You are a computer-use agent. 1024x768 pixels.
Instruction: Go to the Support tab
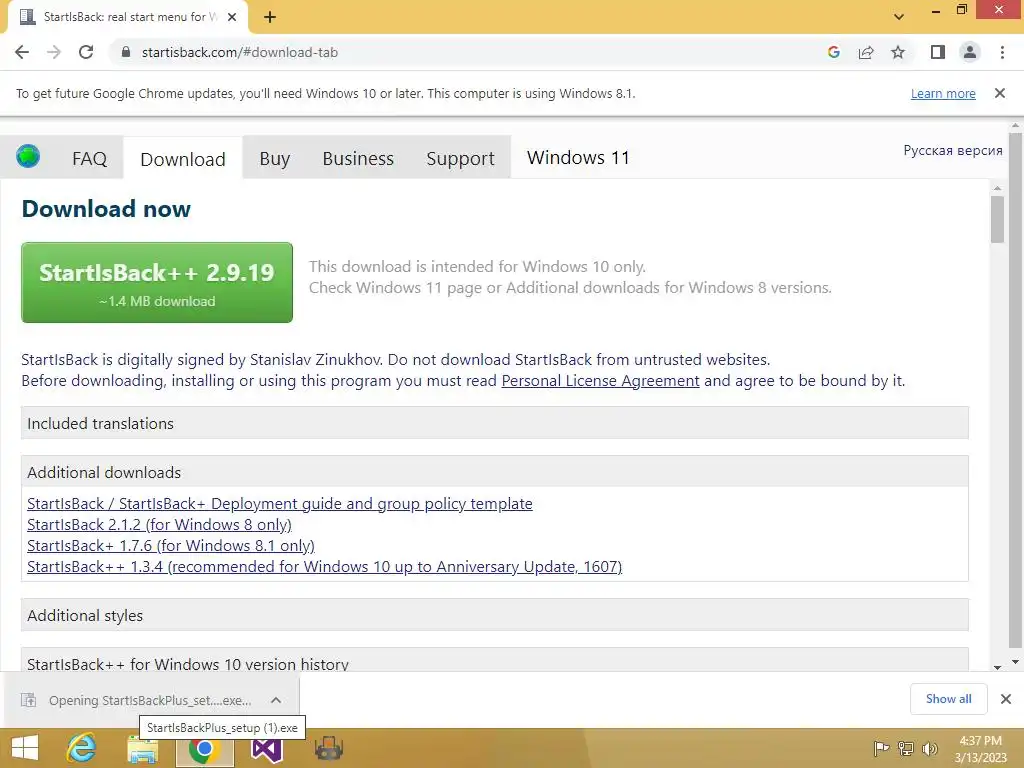point(460,159)
